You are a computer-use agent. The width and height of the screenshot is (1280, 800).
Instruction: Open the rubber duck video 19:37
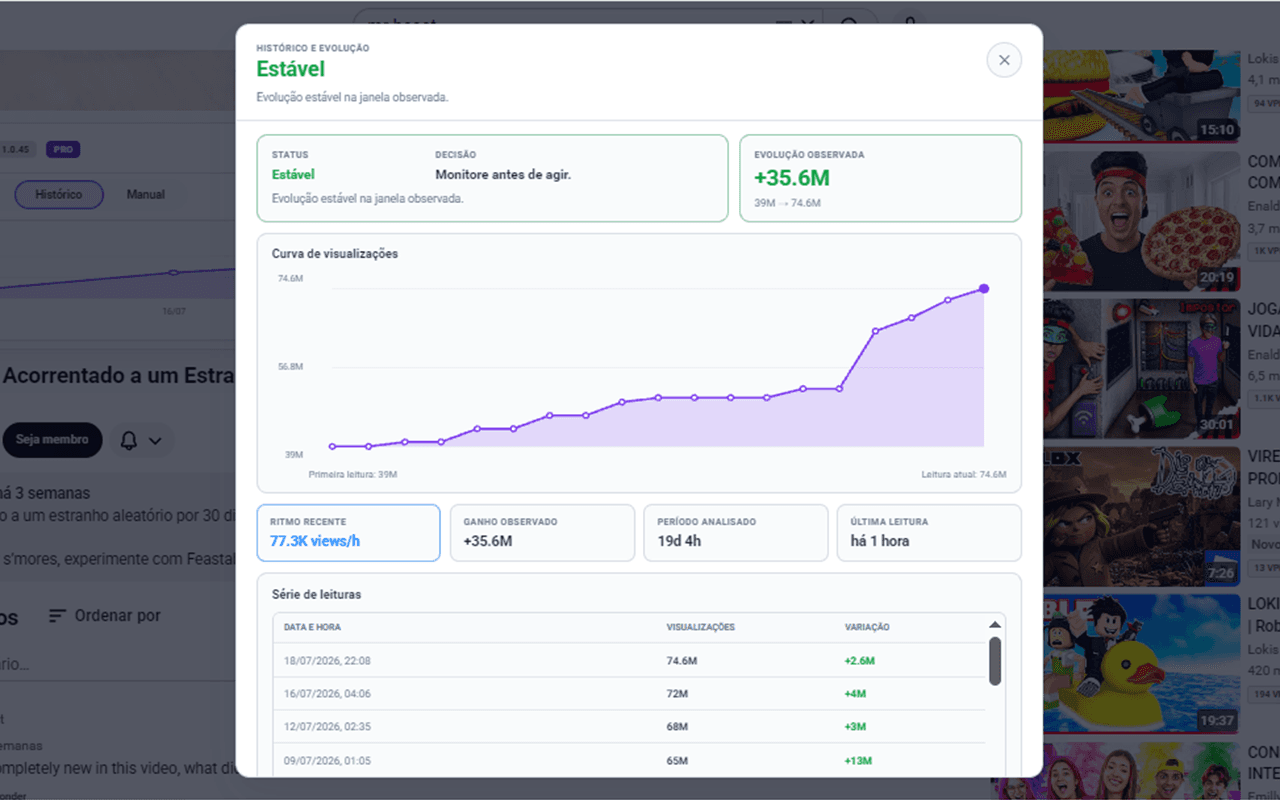1141,665
